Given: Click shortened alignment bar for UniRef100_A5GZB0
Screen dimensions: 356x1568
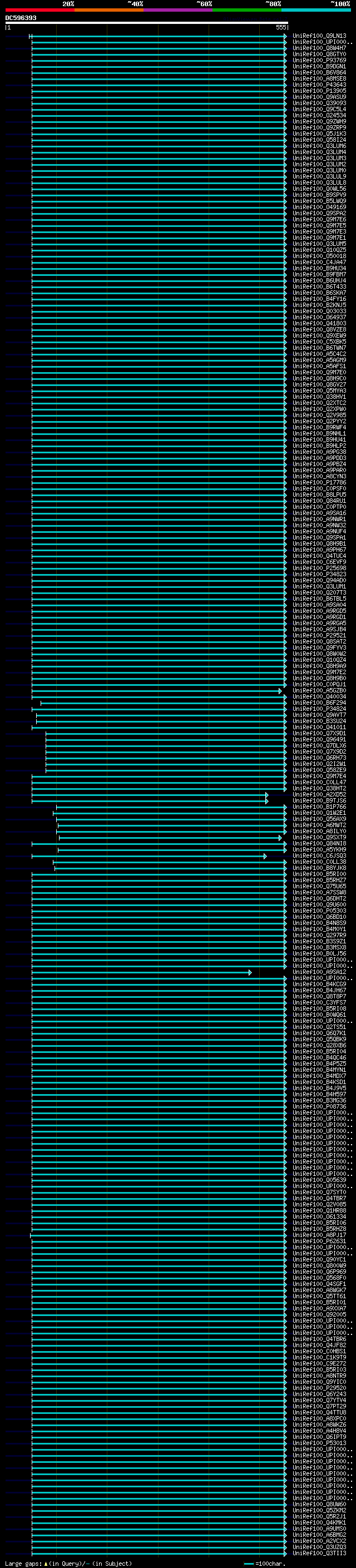Looking at the screenshot, I should coord(156,691).
